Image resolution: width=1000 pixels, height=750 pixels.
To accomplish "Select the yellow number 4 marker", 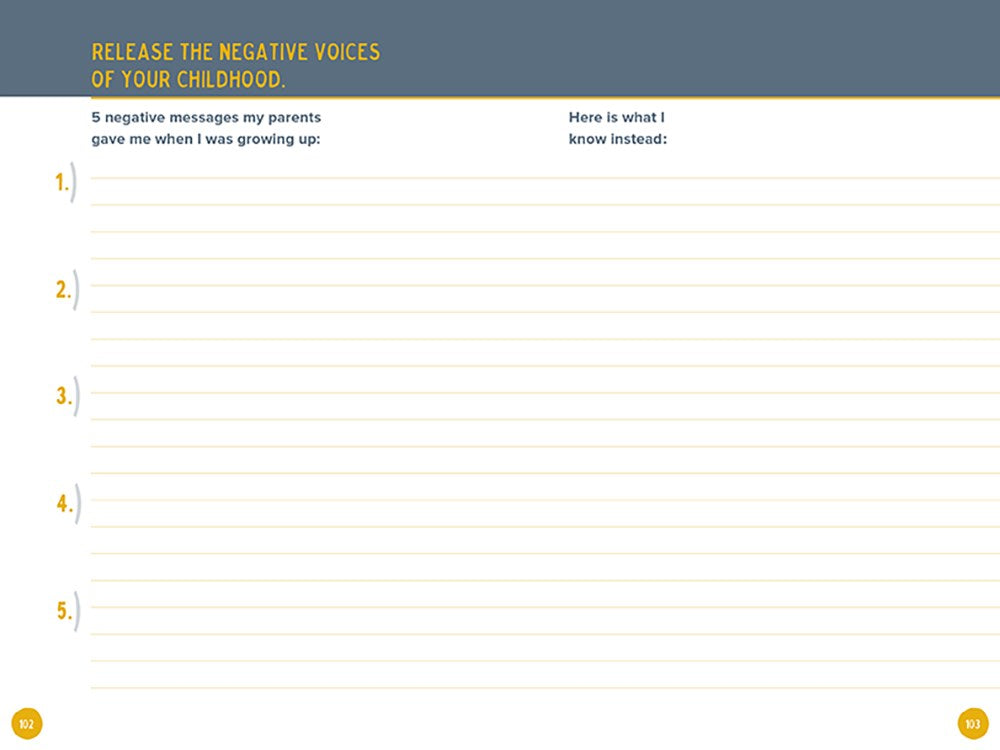I will [63, 504].
